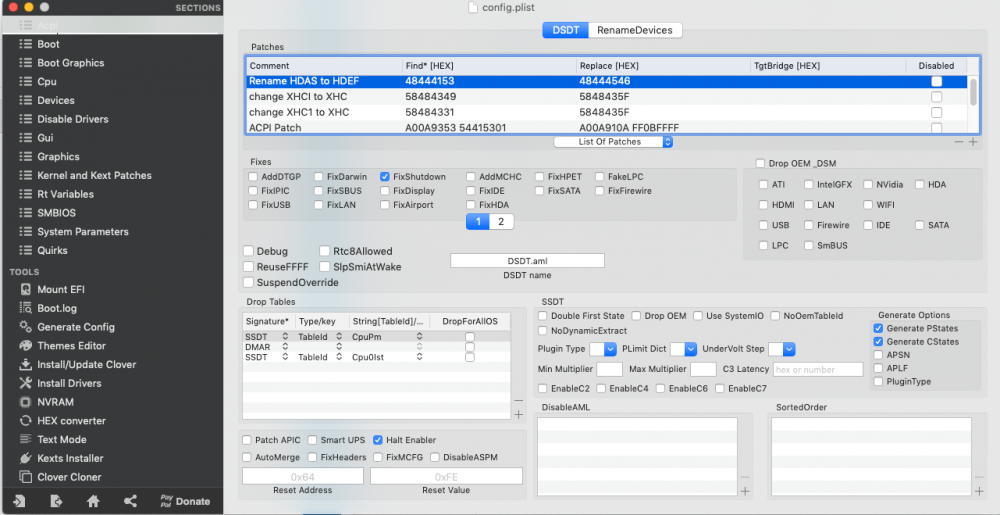Click the export config icon in bottom bar
1000x515 pixels.
(x=56, y=501)
